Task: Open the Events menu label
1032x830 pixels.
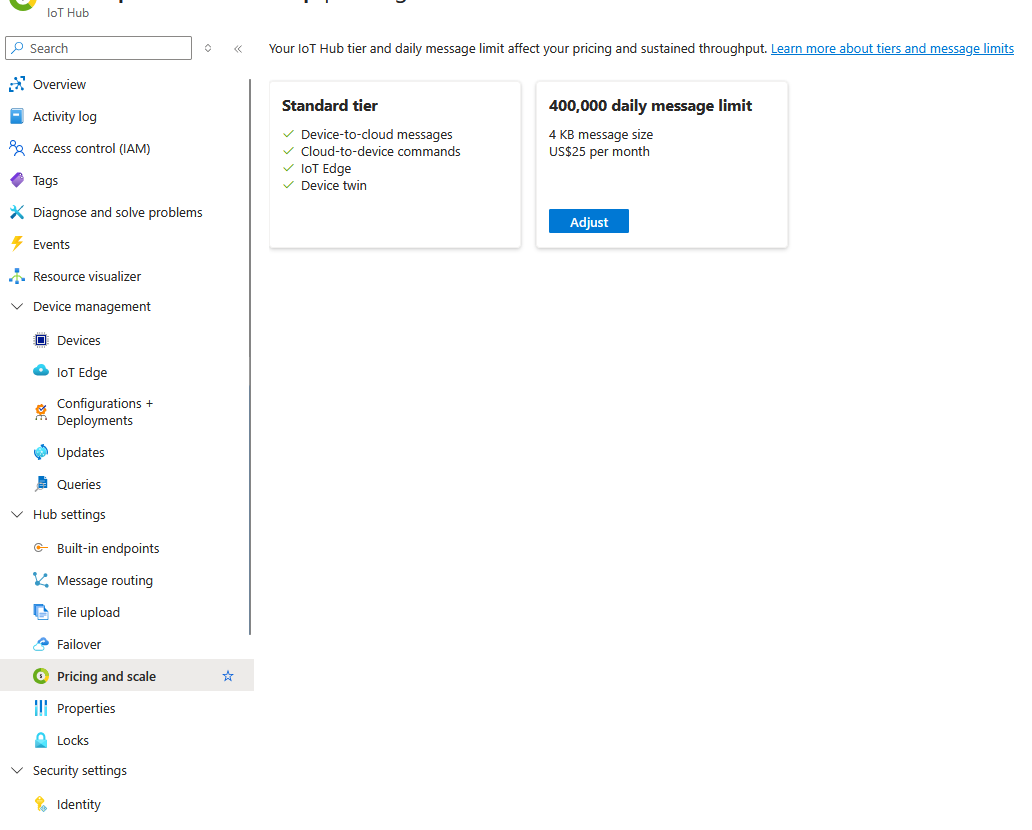Action: tap(51, 244)
